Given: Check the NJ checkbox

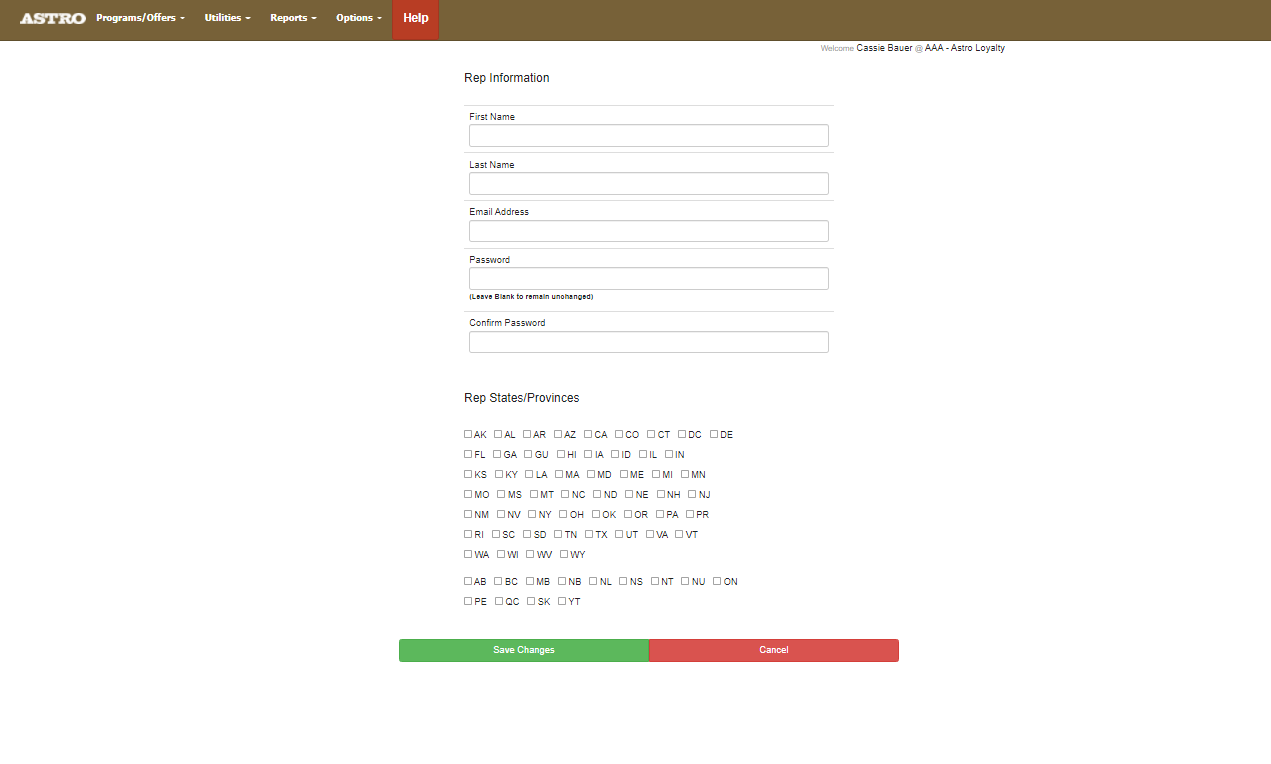Looking at the screenshot, I should [x=692, y=494].
